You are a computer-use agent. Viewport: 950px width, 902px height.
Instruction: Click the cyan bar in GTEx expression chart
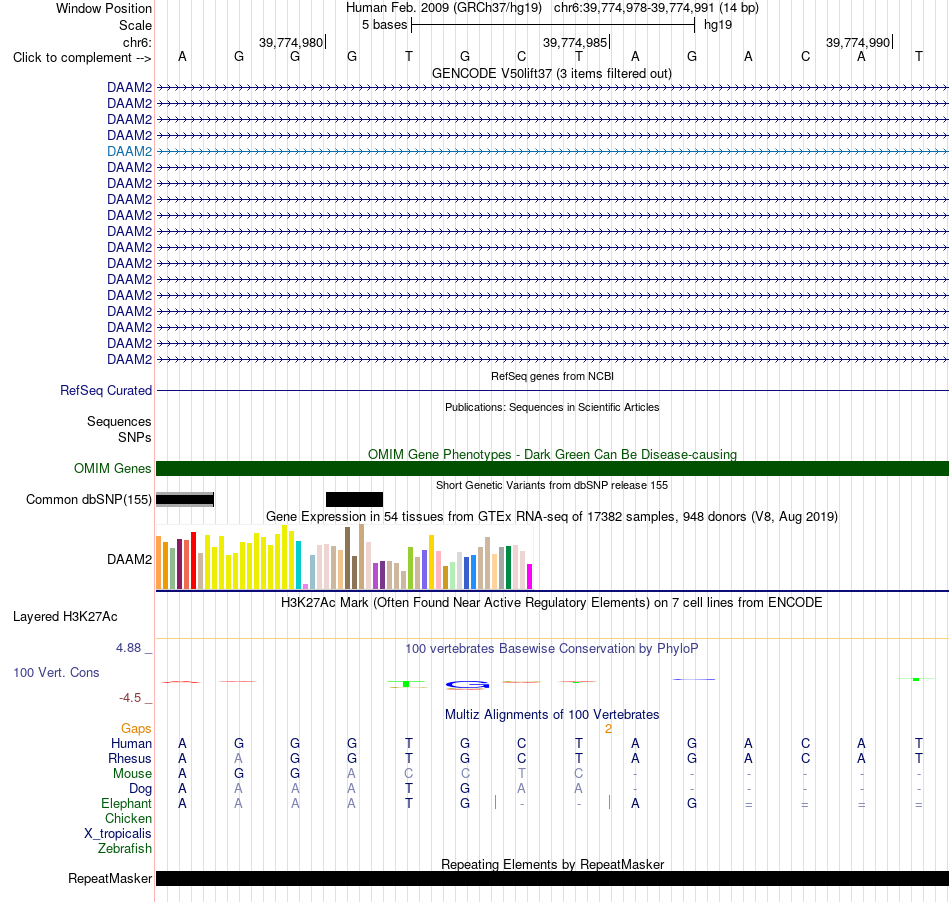tap(298, 565)
